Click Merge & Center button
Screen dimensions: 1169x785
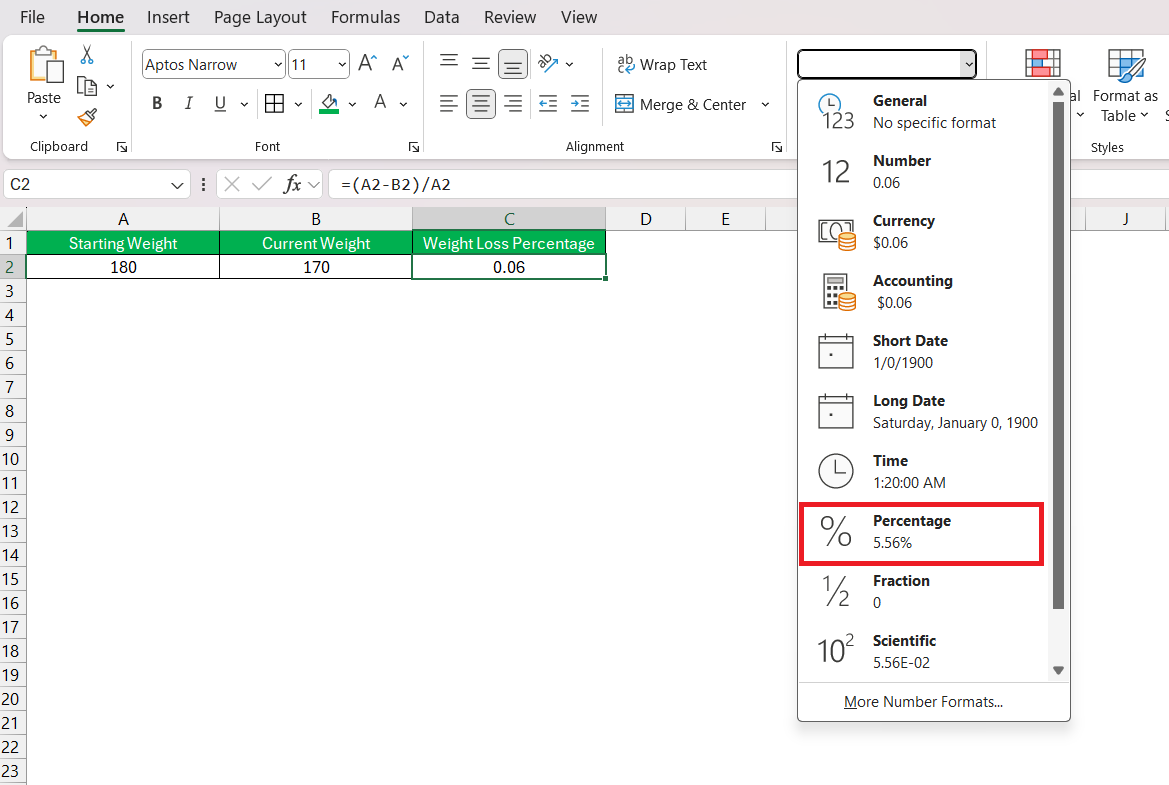pos(680,104)
